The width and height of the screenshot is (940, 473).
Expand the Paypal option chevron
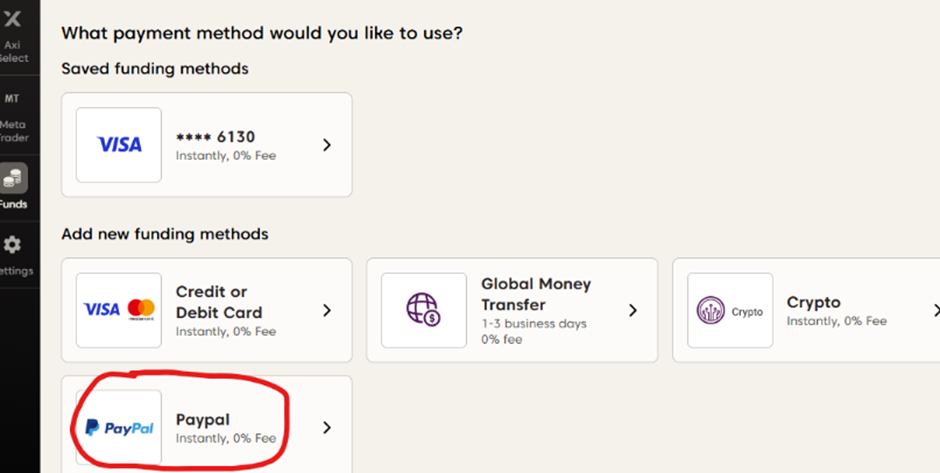(x=327, y=428)
